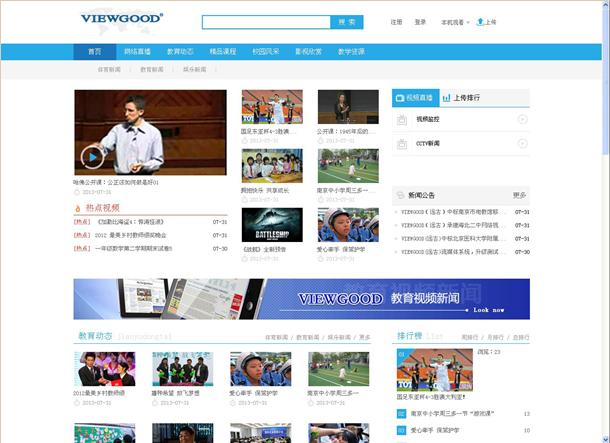Click the blue 搜索 search button
The image size is (610, 443).
click(347, 22)
